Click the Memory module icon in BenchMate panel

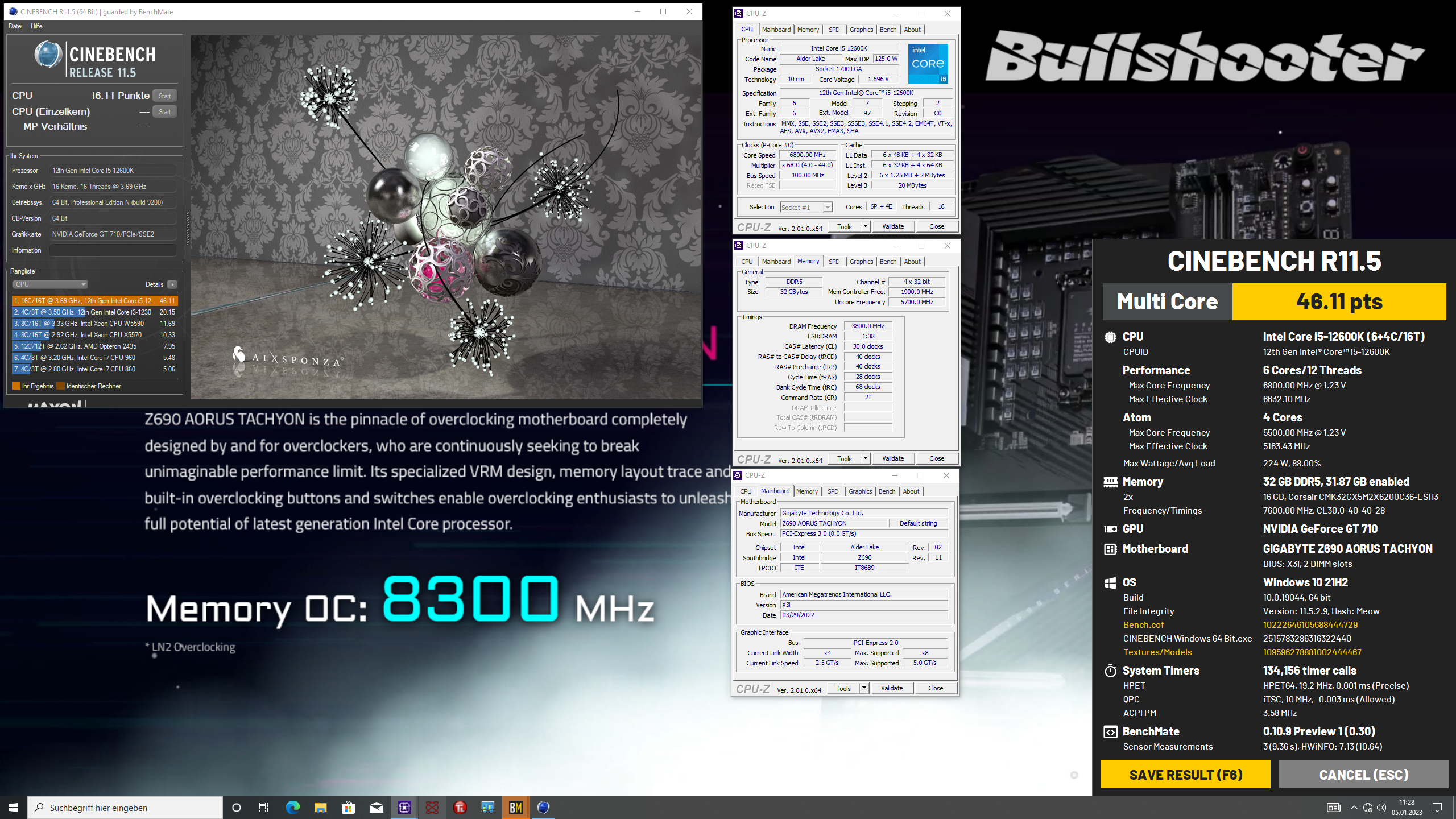click(x=1110, y=482)
